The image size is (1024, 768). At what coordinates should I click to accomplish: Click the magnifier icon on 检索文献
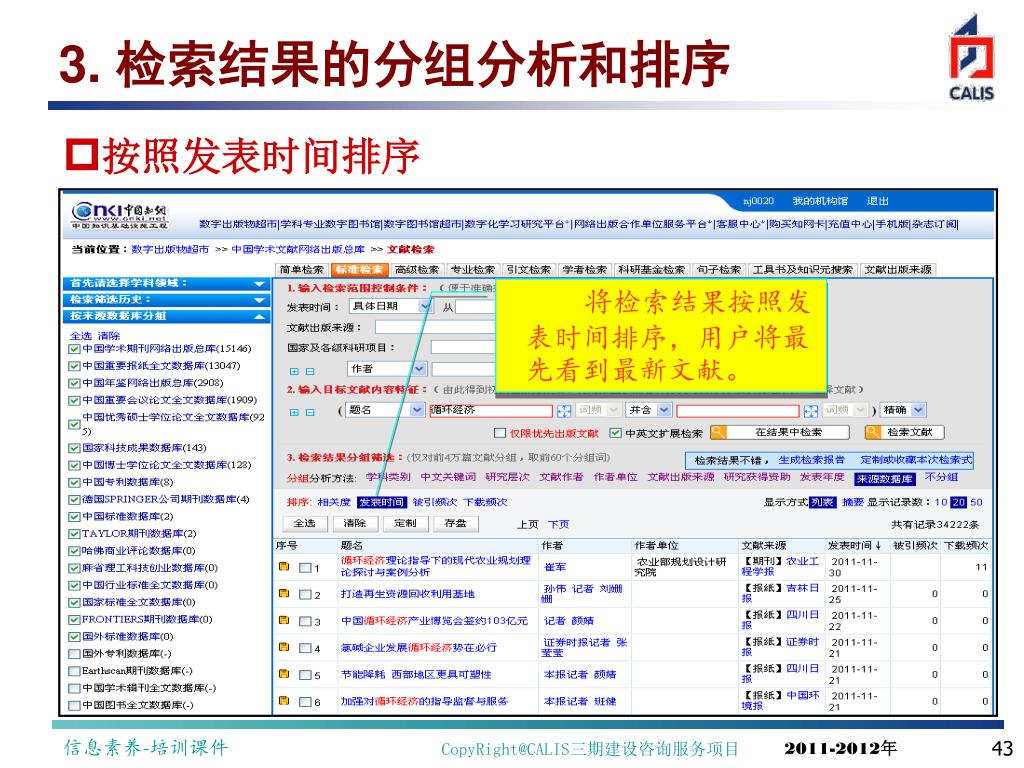tap(872, 432)
